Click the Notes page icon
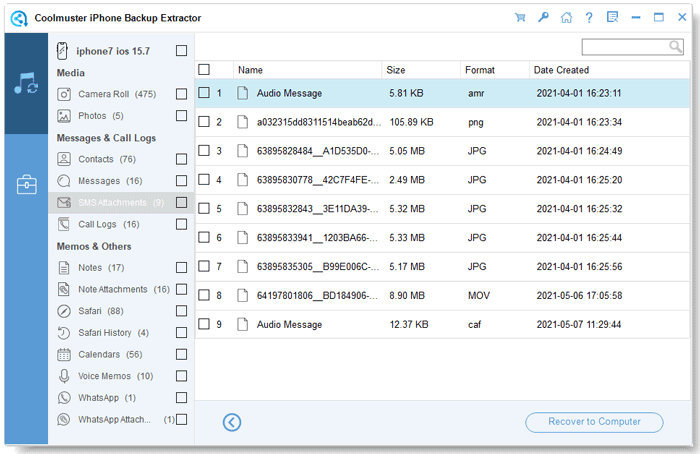Image resolution: width=700 pixels, height=454 pixels. [x=64, y=267]
